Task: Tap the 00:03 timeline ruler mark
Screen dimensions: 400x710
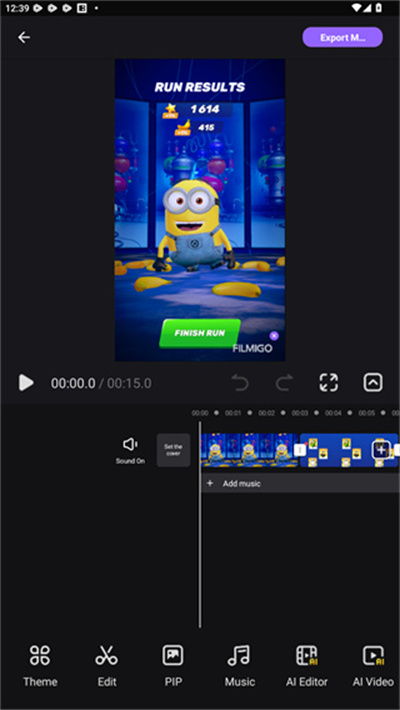Action: 299,413
